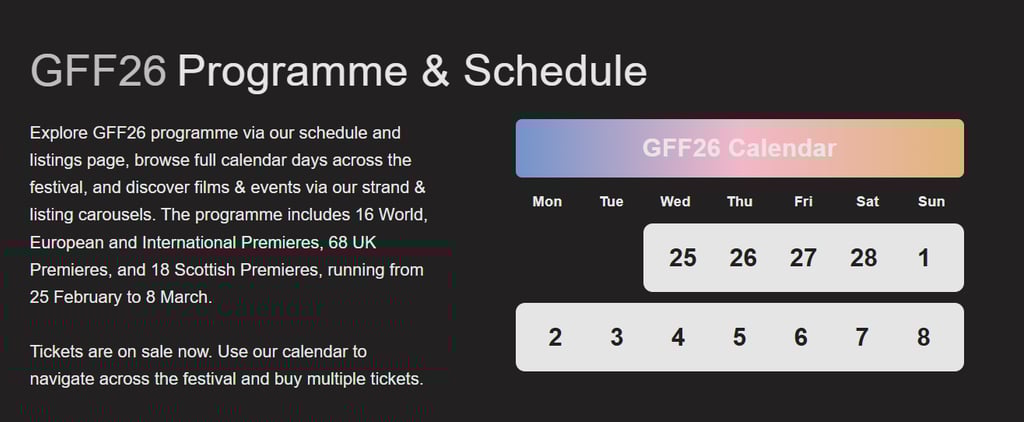Viewport: 1024px width, 422px height.
Task: Open closing day 8 March
Action: (923, 337)
